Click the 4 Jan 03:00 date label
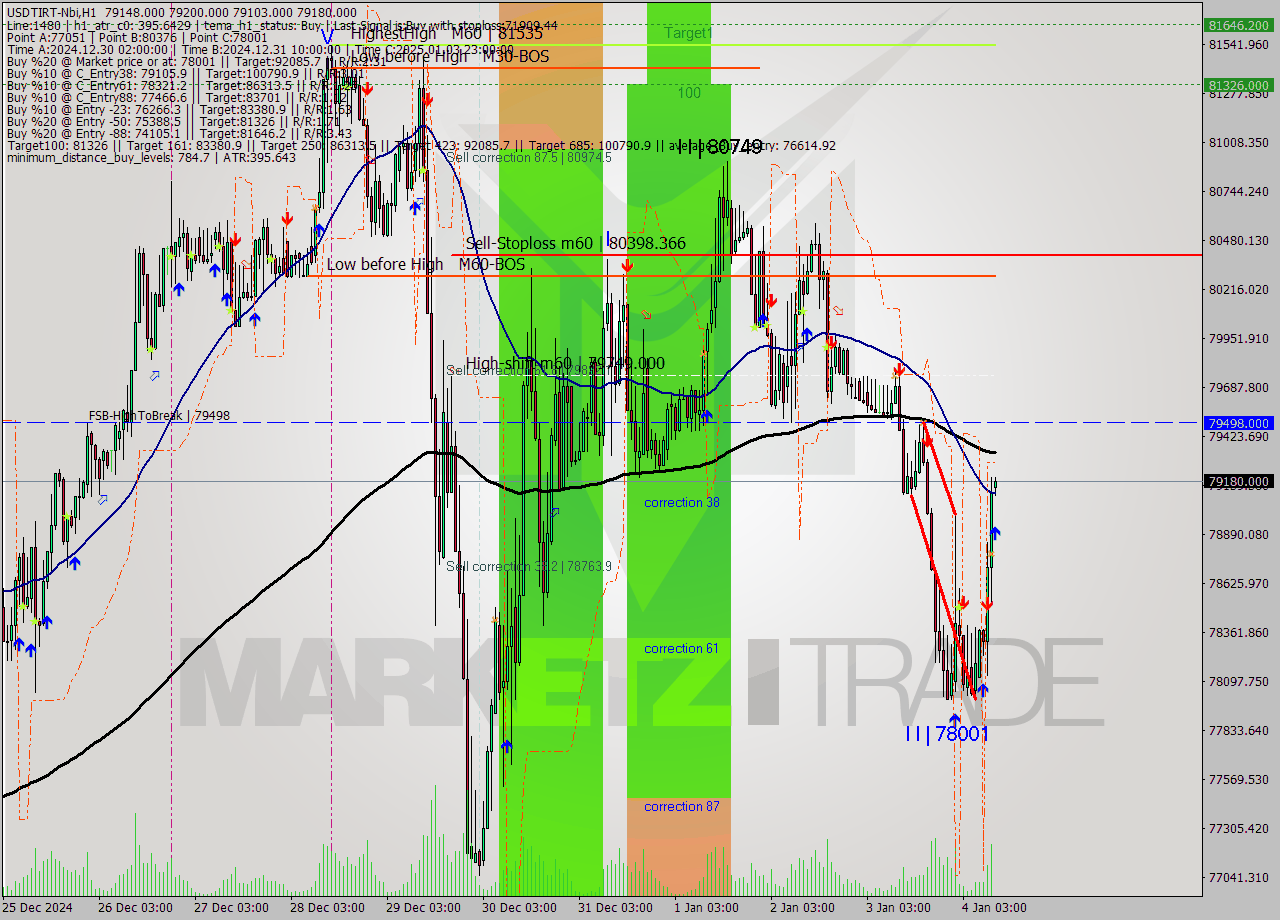1280x920 pixels. coord(994,908)
